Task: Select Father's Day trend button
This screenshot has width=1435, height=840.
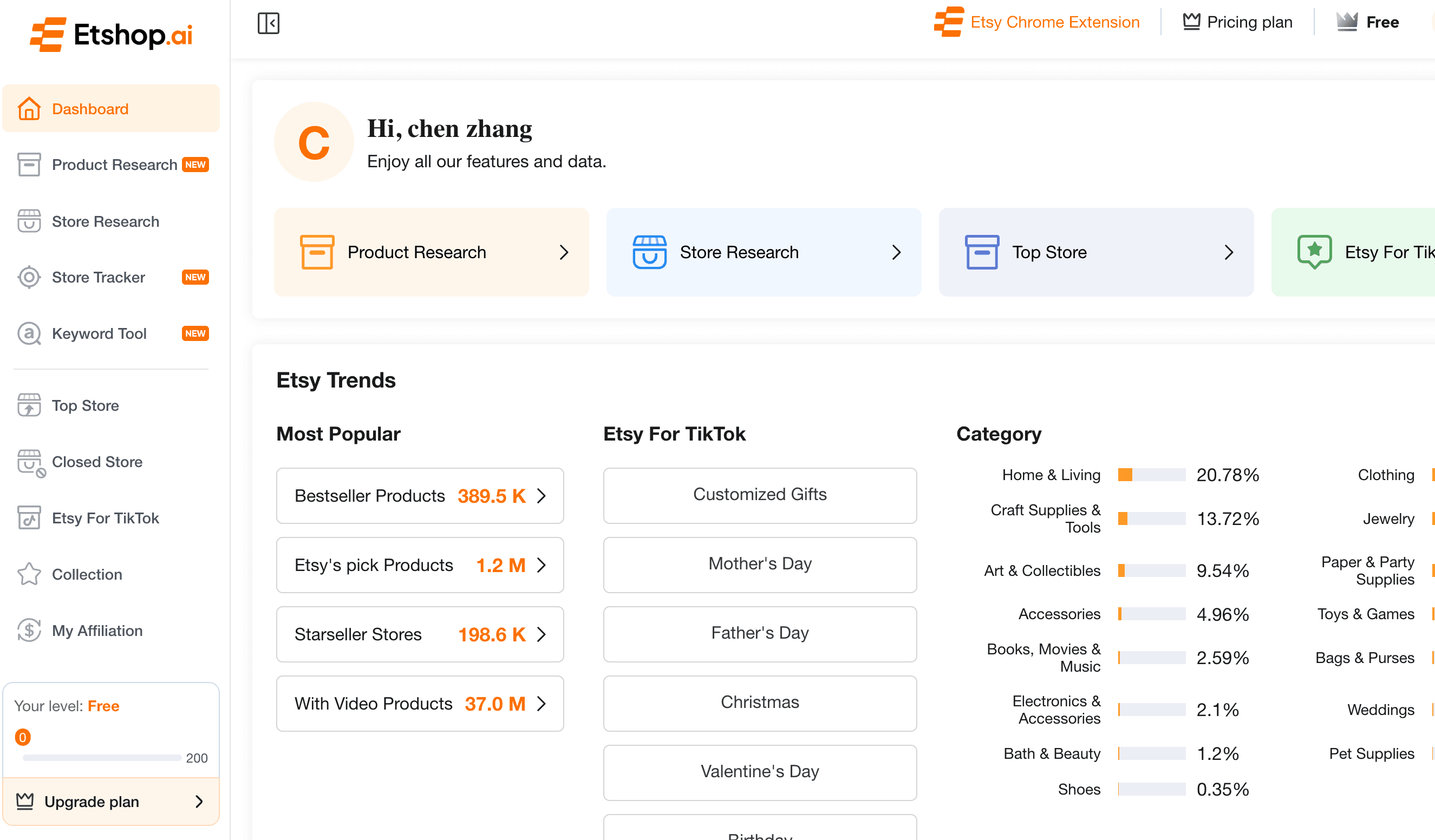Action: (760, 634)
